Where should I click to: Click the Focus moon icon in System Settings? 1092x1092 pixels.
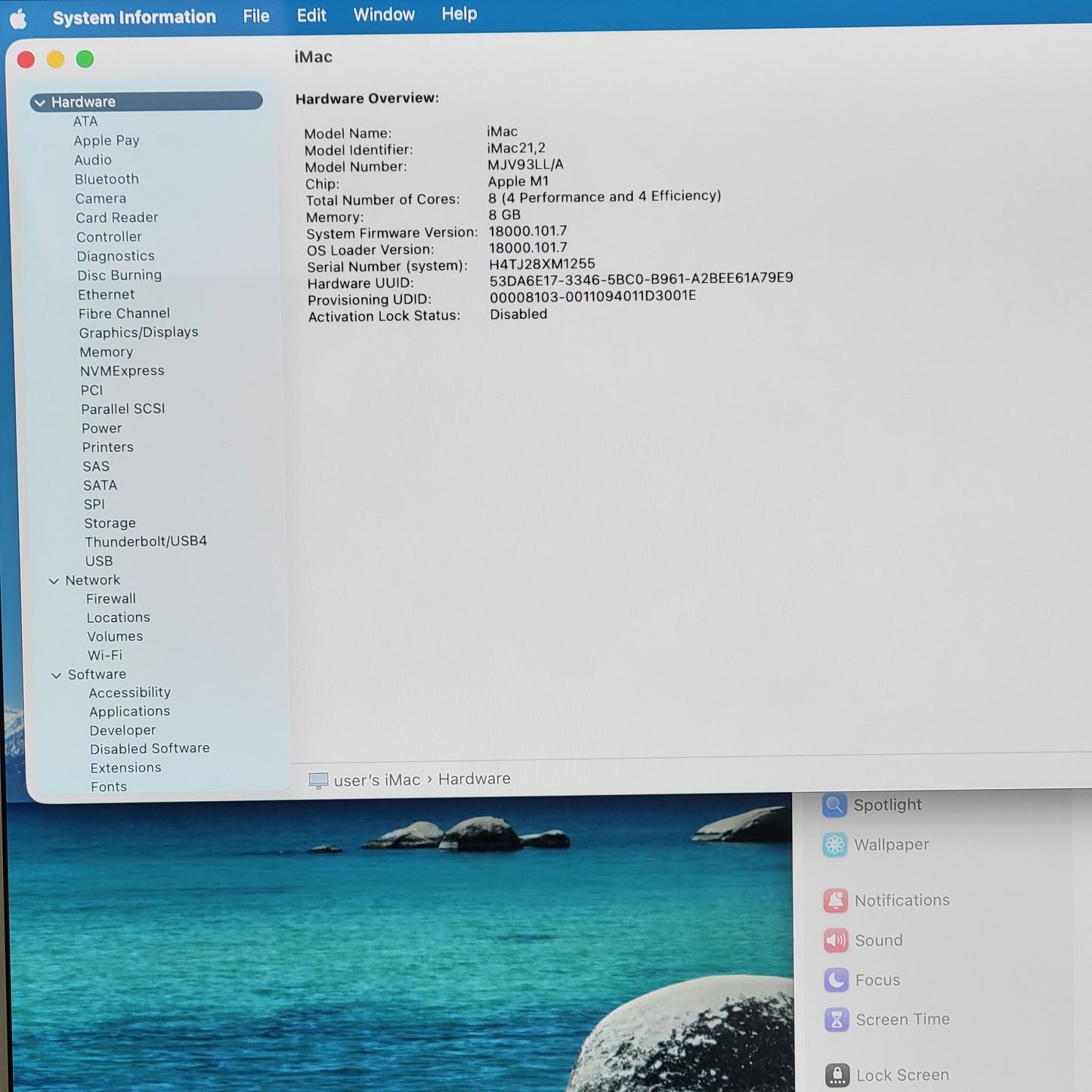837,981
